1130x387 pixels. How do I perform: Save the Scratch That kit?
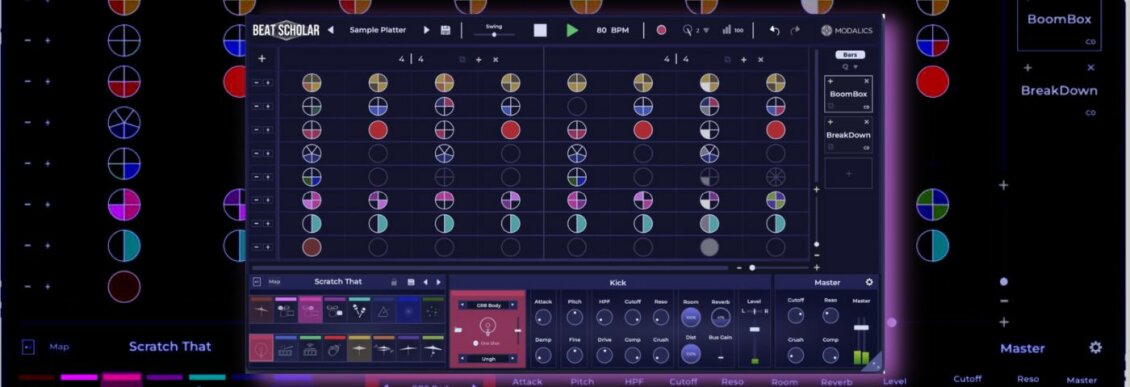tap(411, 282)
